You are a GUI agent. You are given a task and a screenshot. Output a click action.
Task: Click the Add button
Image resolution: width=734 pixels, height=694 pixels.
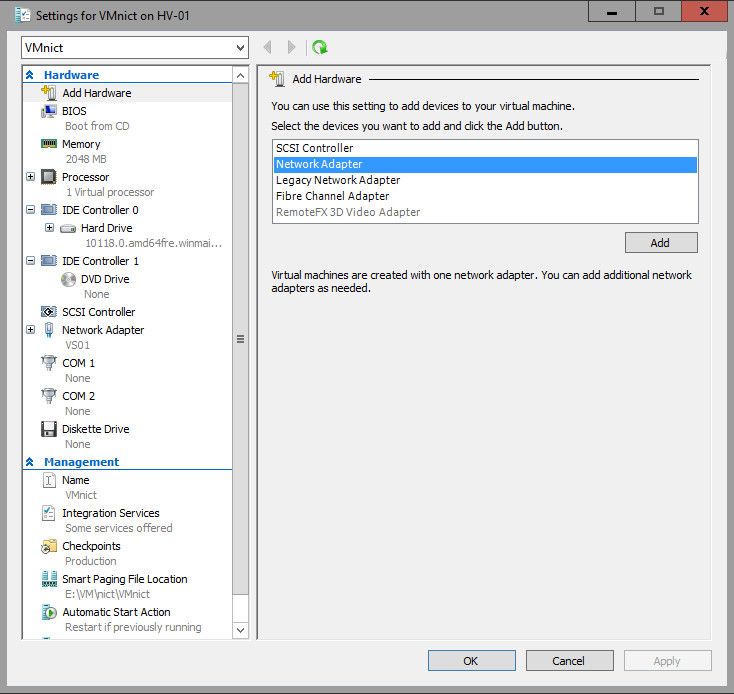point(661,243)
